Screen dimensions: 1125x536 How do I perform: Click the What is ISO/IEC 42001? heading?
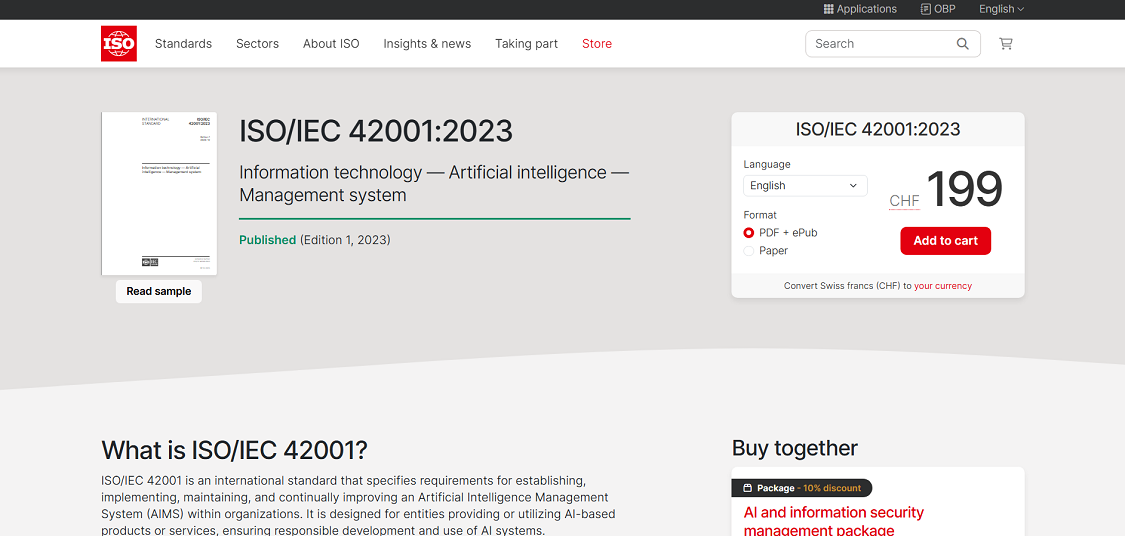235,450
